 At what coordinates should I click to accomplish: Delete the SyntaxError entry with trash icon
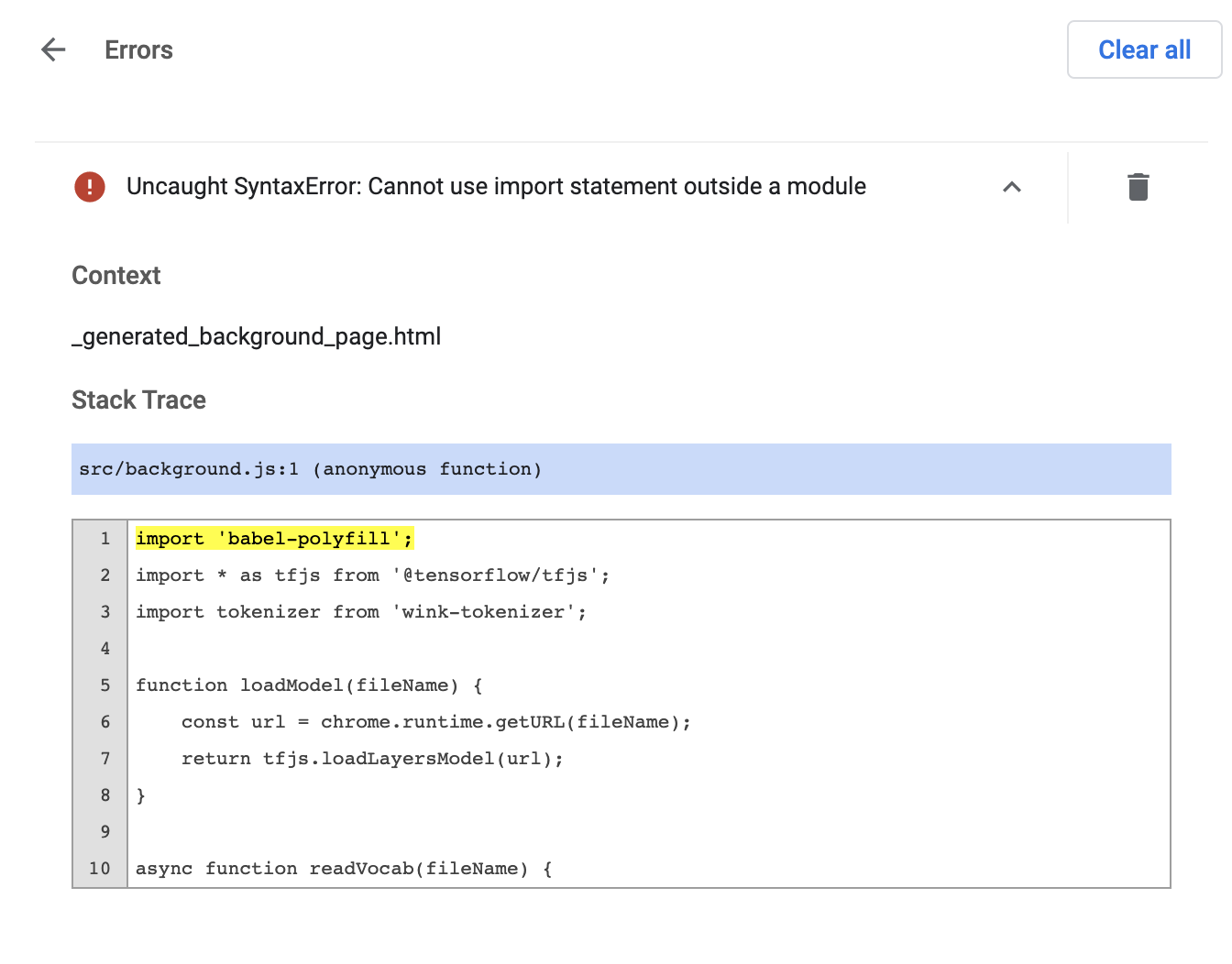tap(1138, 187)
